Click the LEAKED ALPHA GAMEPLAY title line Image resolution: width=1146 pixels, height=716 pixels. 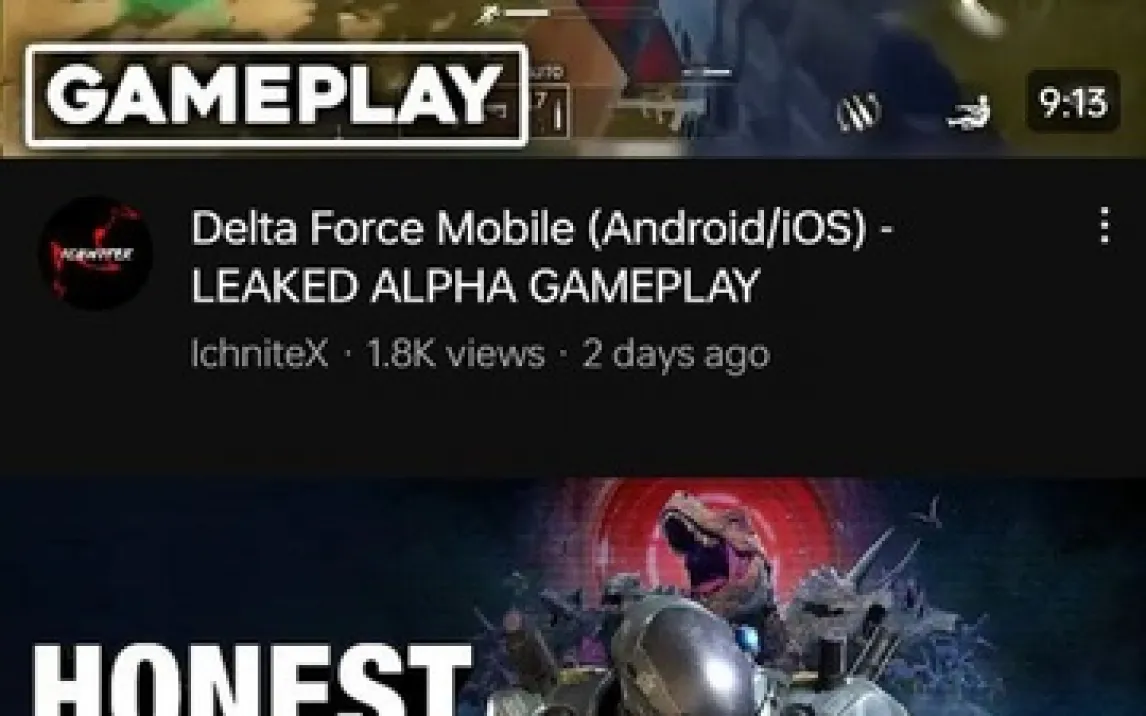tap(476, 285)
